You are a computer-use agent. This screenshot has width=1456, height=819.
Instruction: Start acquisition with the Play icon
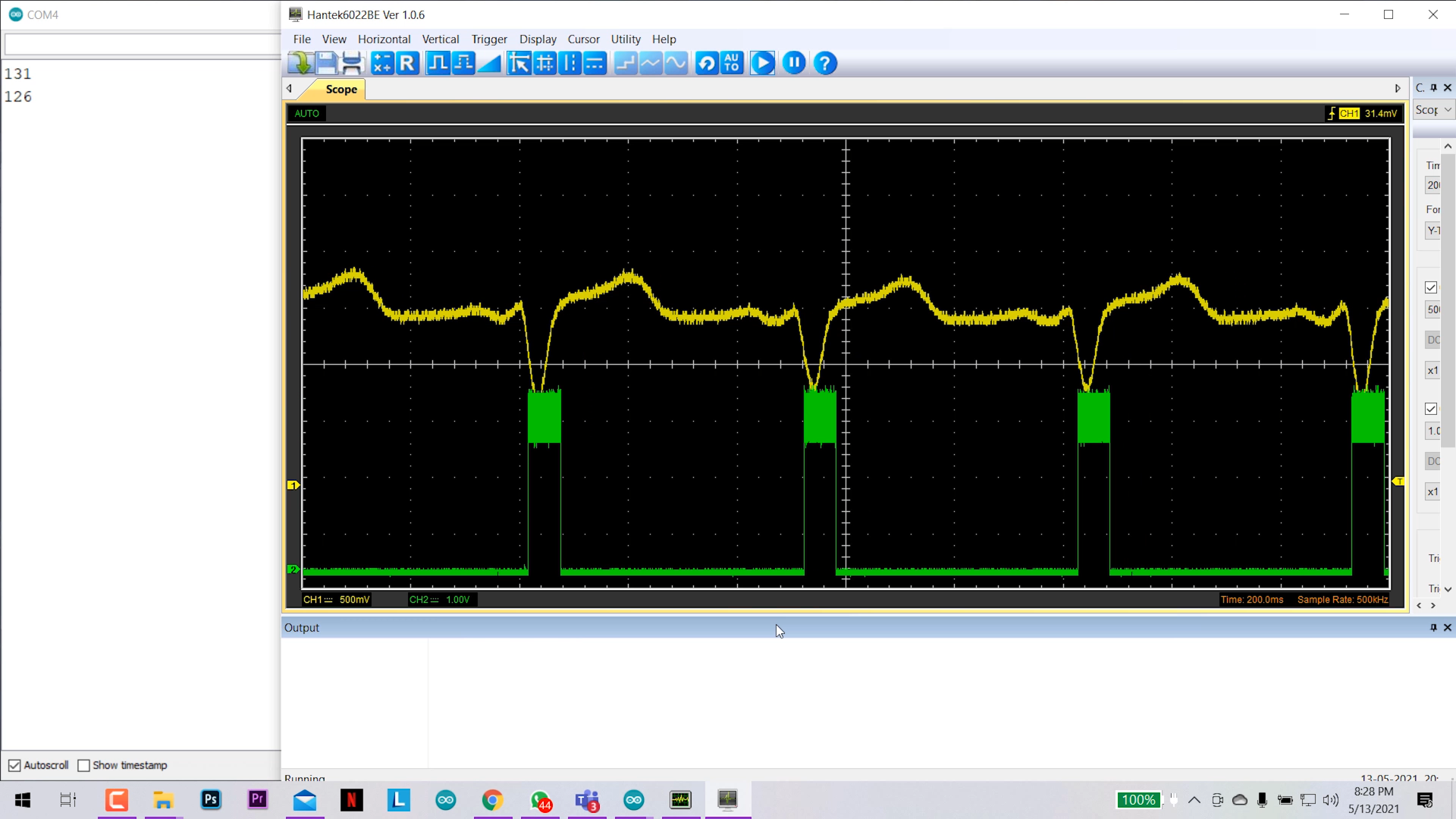click(762, 63)
